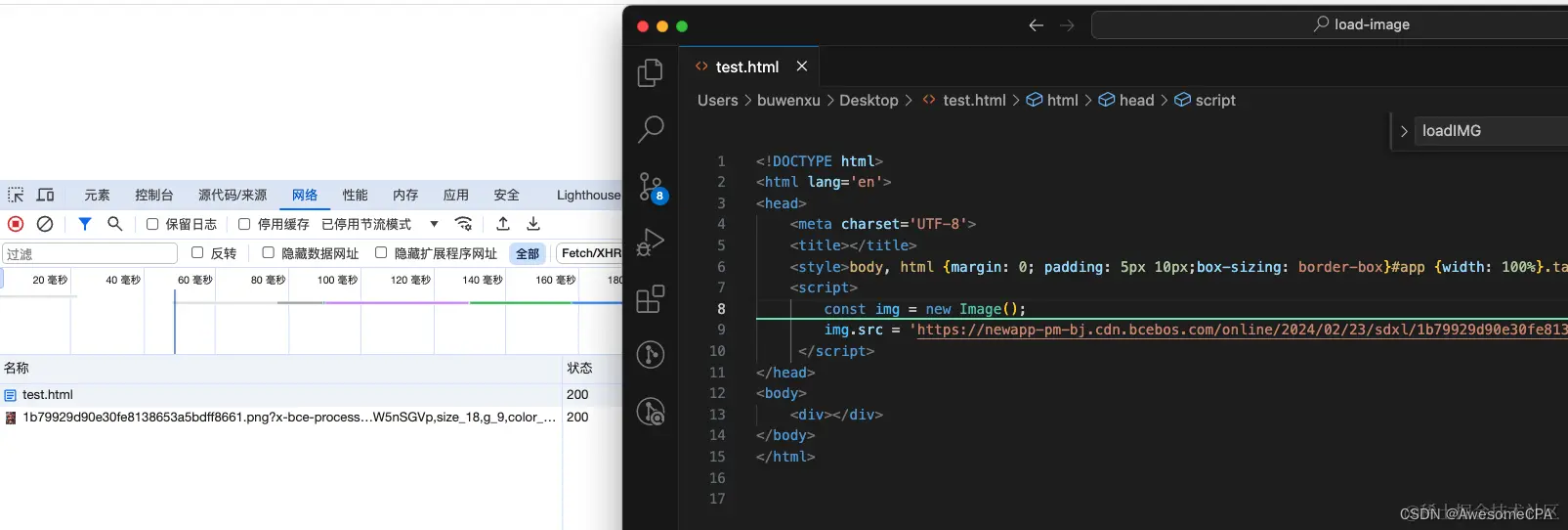Select the test.html editor tab
The height and width of the screenshot is (530, 1568).
747,66
